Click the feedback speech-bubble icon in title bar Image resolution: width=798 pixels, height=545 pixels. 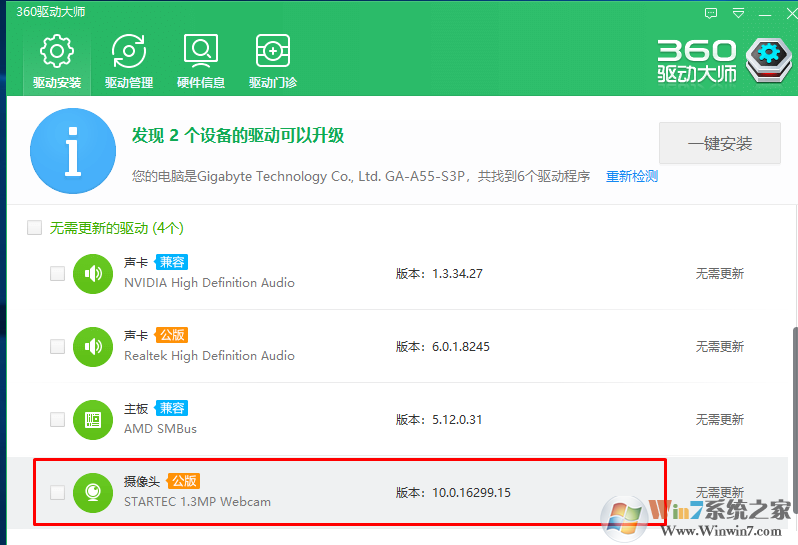pyautogui.click(x=711, y=13)
